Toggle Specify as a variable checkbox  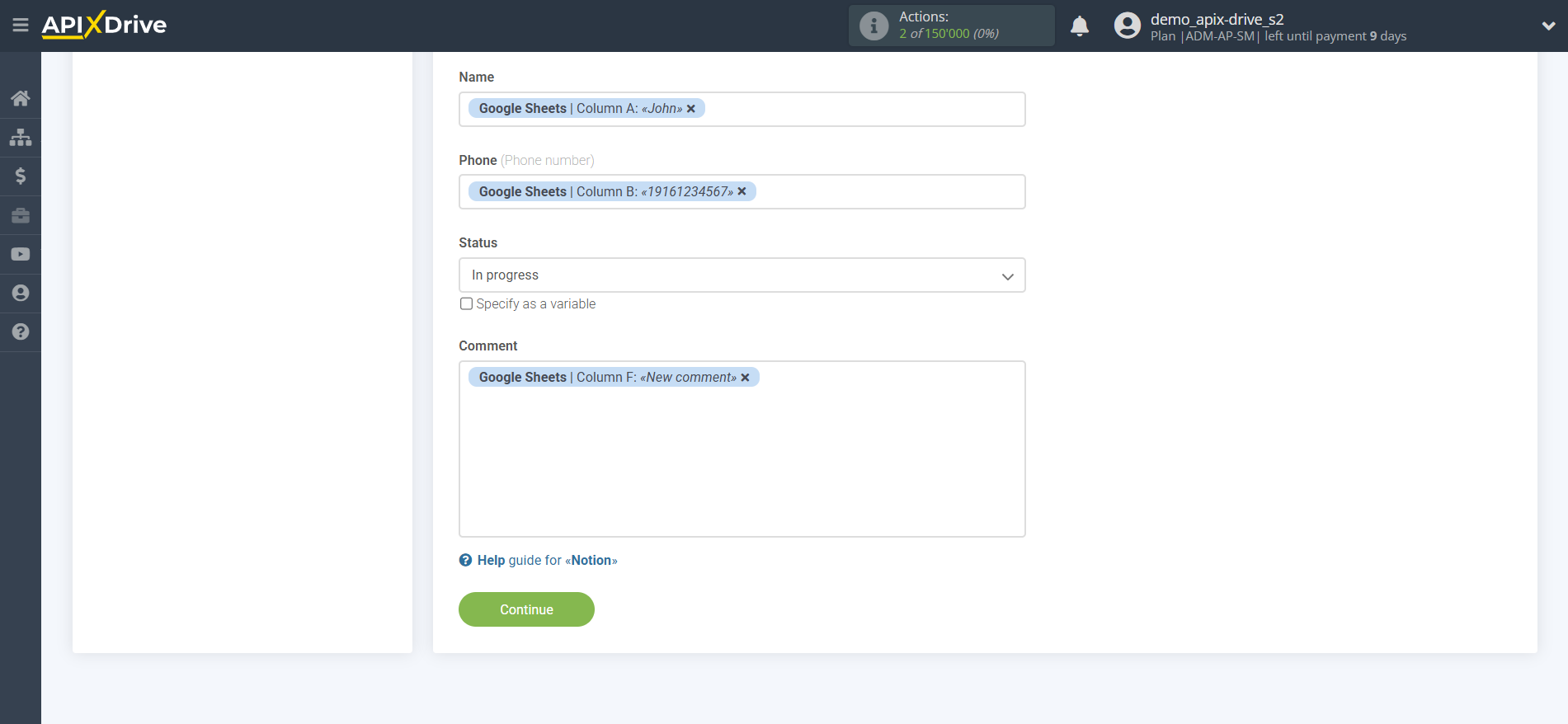(x=466, y=303)
